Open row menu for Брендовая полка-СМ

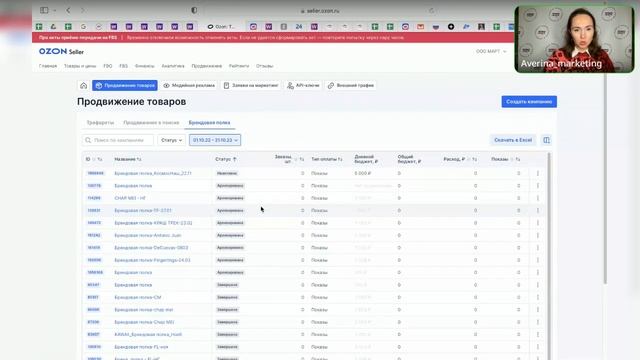pyautogui.click(x=538, y=297)
